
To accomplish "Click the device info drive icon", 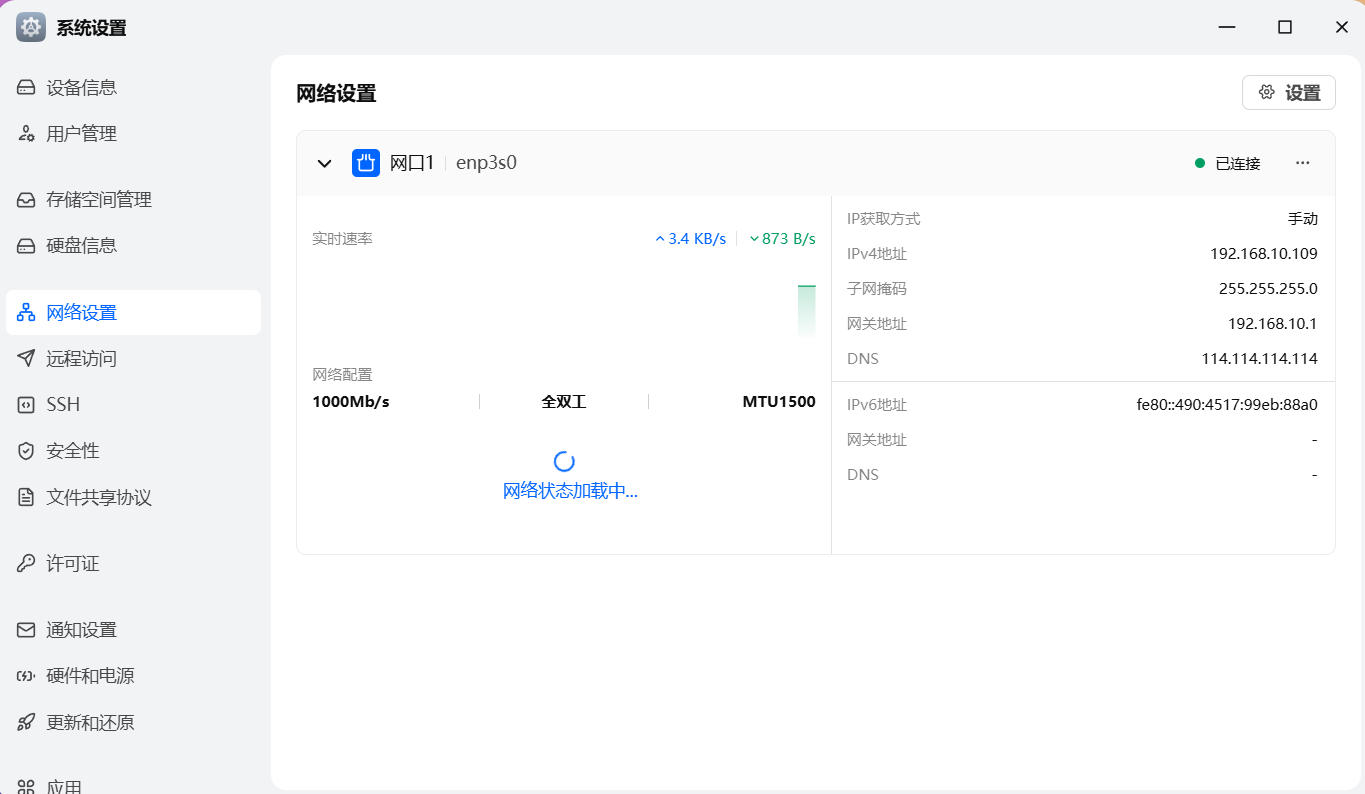I will 26,88.
